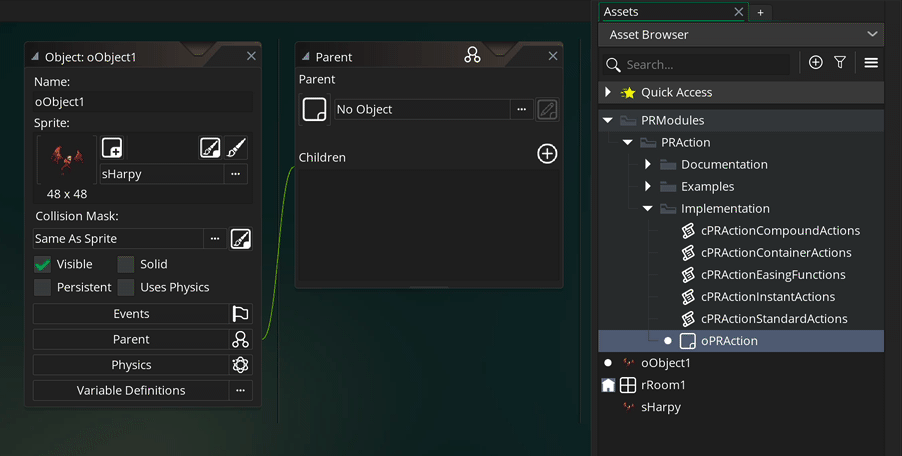Select sHarpy sprite in asset tree
The image size is (902, 456).
(660, 407)
